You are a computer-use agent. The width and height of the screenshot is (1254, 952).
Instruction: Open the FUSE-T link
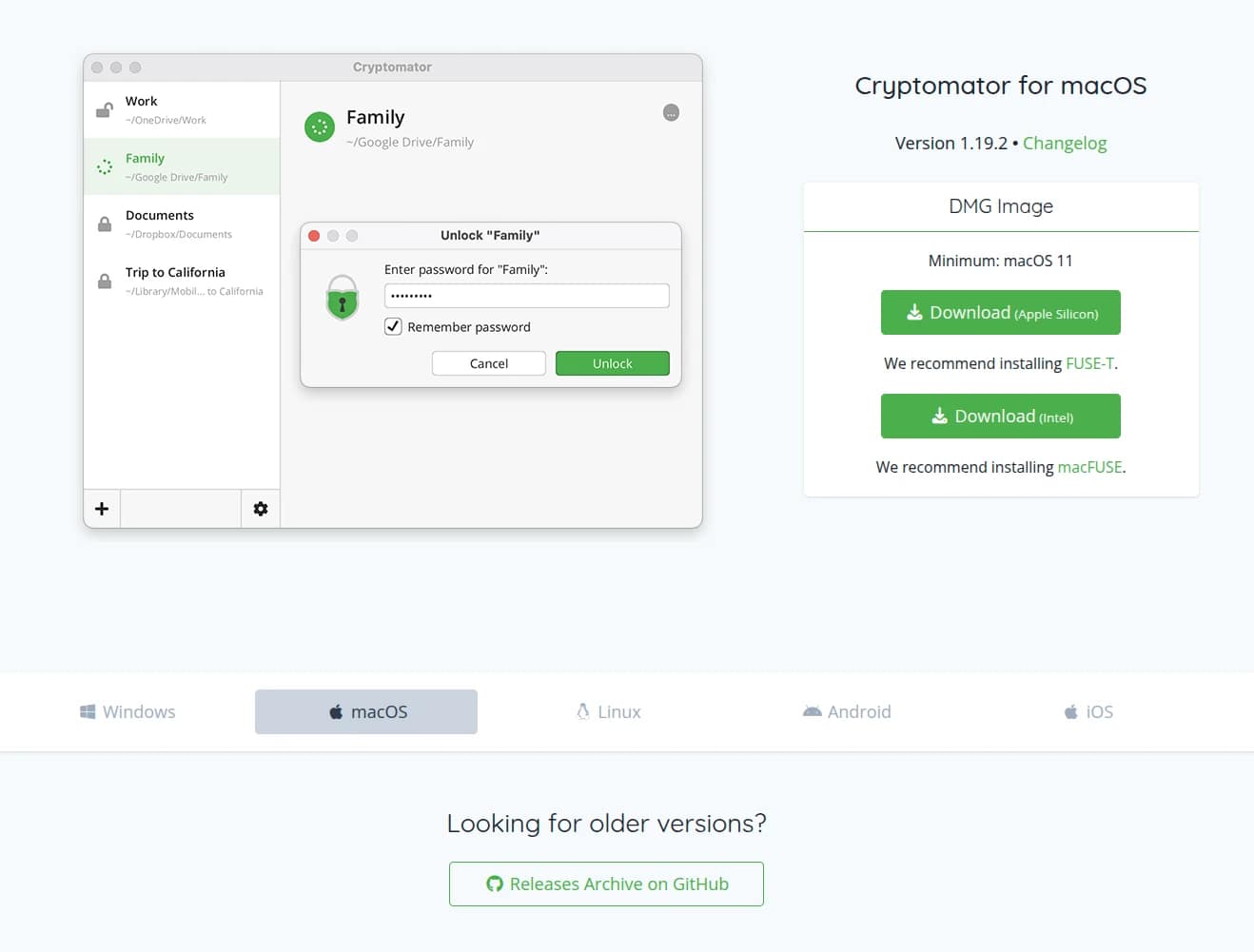tap(1090, 362)
